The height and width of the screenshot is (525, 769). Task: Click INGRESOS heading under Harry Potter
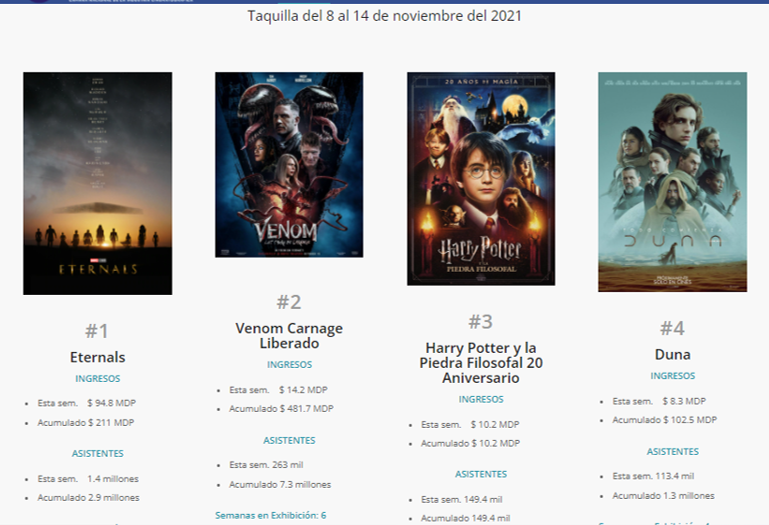click(481, 399)
